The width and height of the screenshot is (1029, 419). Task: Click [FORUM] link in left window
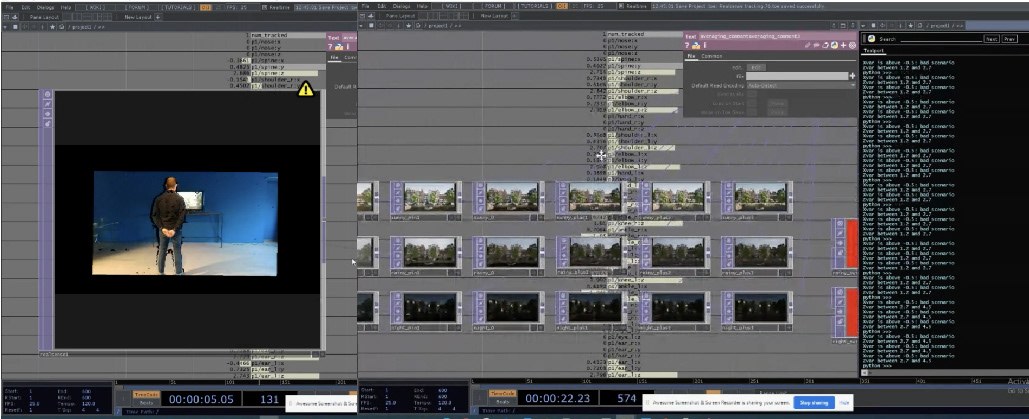(x=136, y=7)
